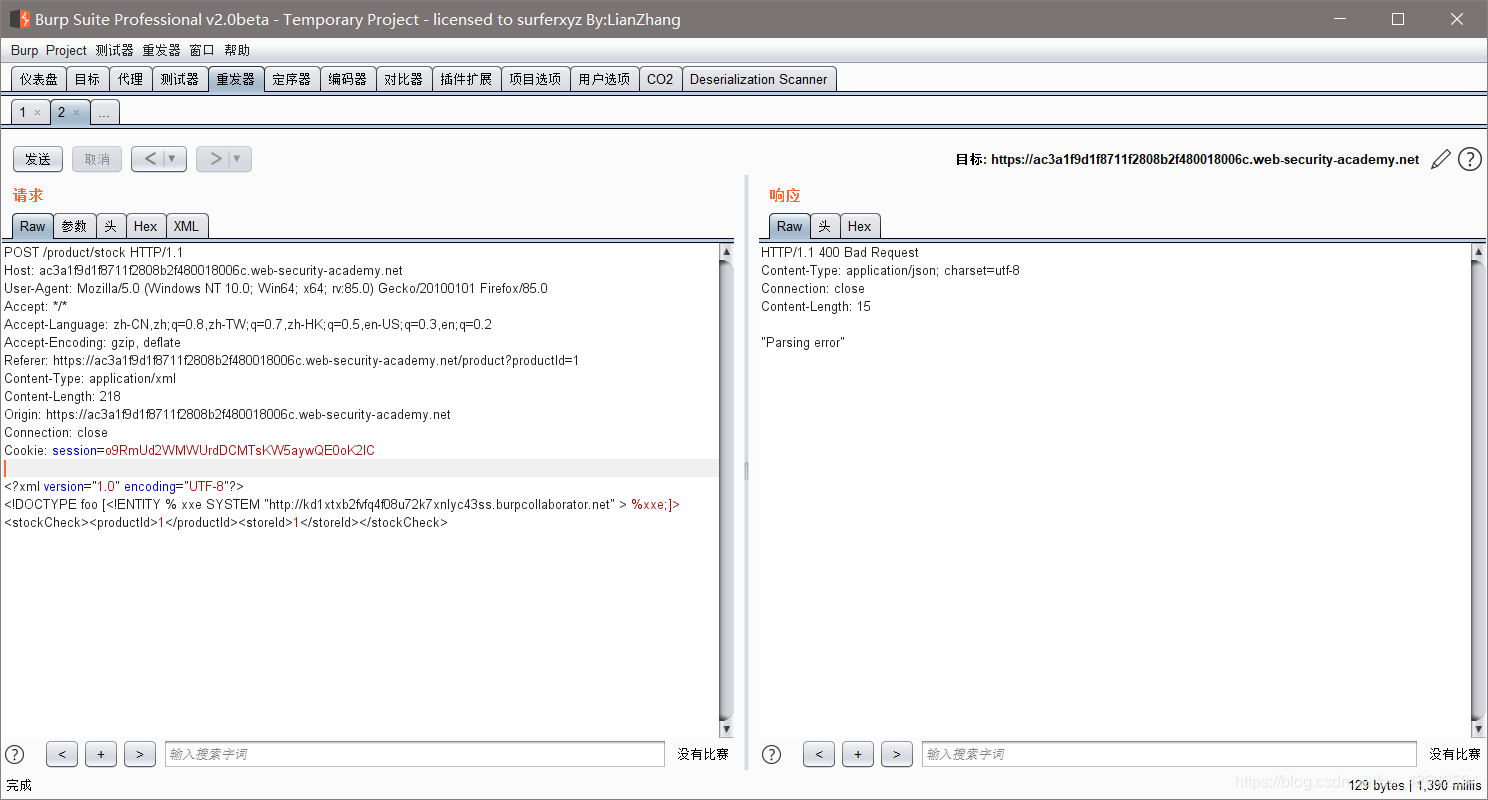The height and width of the screenshot is (800, 1488).
Task: Click request search next match button
Action: click(x=140, y=754)
